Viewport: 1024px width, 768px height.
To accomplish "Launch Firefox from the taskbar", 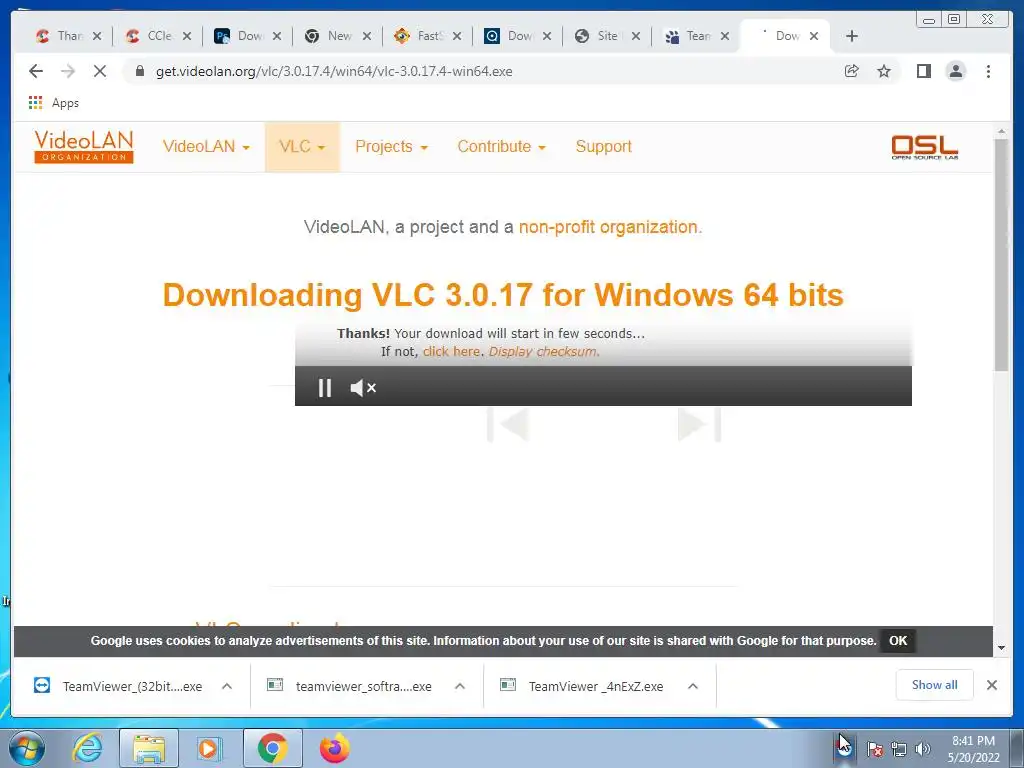I will point(334,748).
